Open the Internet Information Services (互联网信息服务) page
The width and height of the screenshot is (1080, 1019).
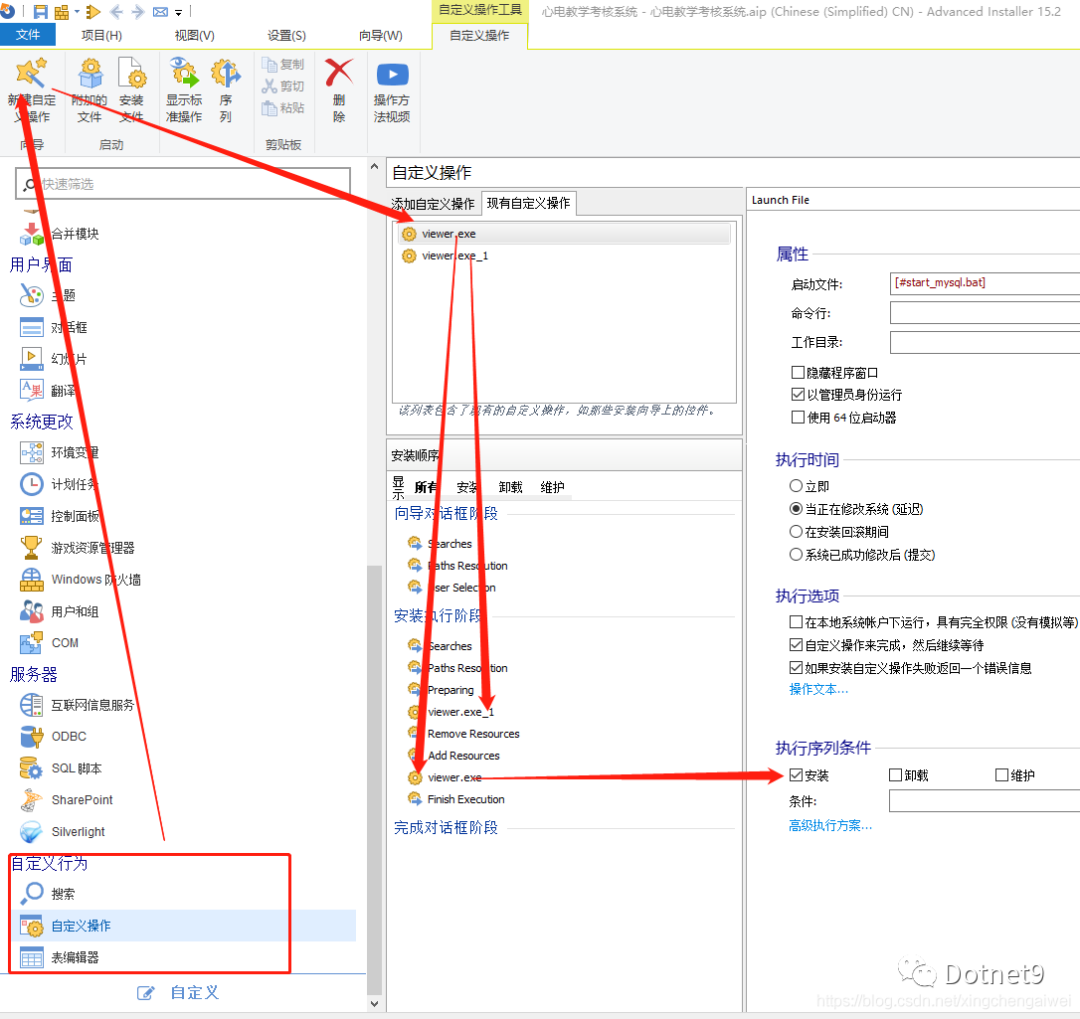click(x=77, y=705)
